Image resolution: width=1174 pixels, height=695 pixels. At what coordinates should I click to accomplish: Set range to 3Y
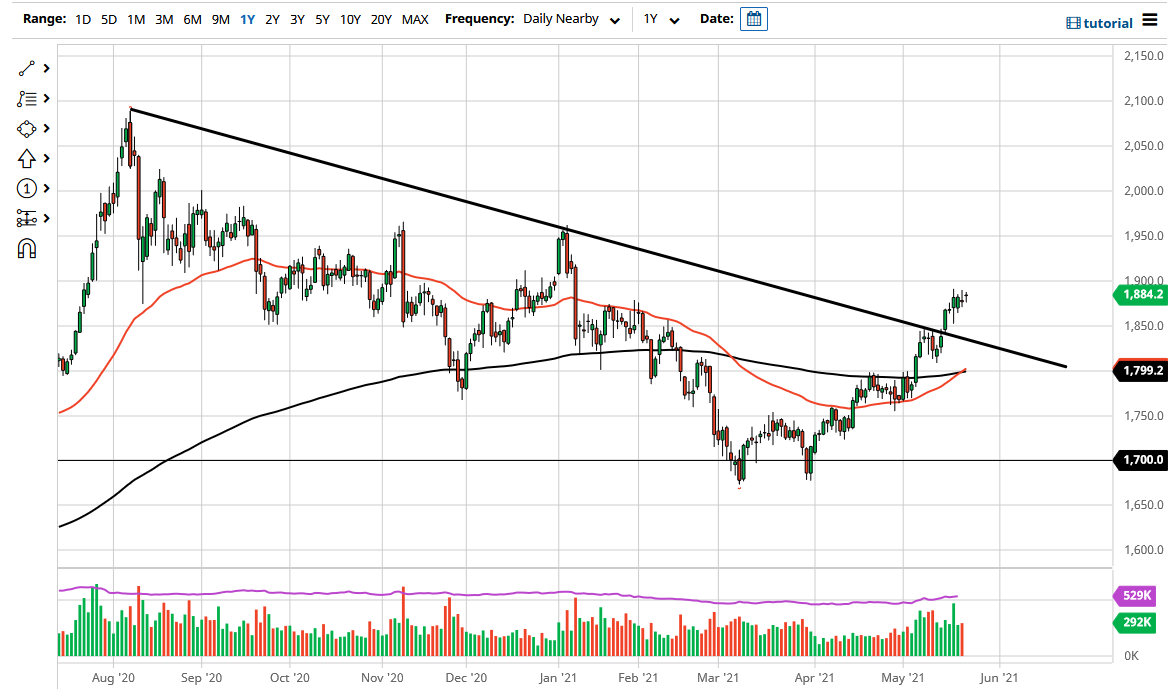tap(297, 19)
